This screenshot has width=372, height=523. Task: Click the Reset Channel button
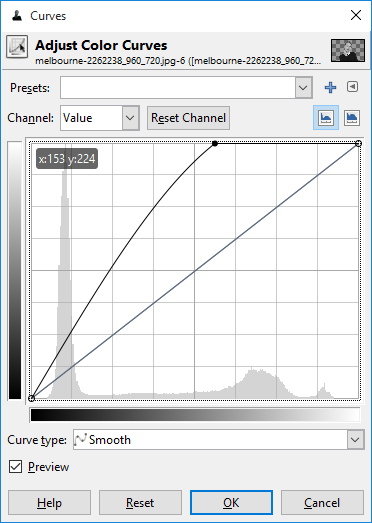tap(189, 118)
